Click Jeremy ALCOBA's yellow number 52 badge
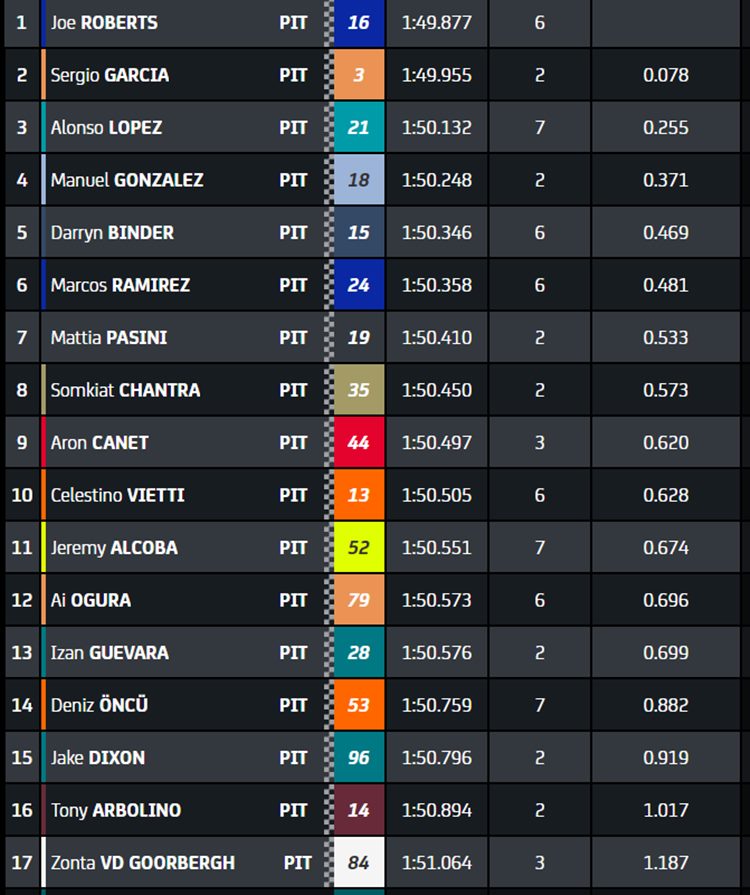The image size is (750, 895). coord(359,547)
